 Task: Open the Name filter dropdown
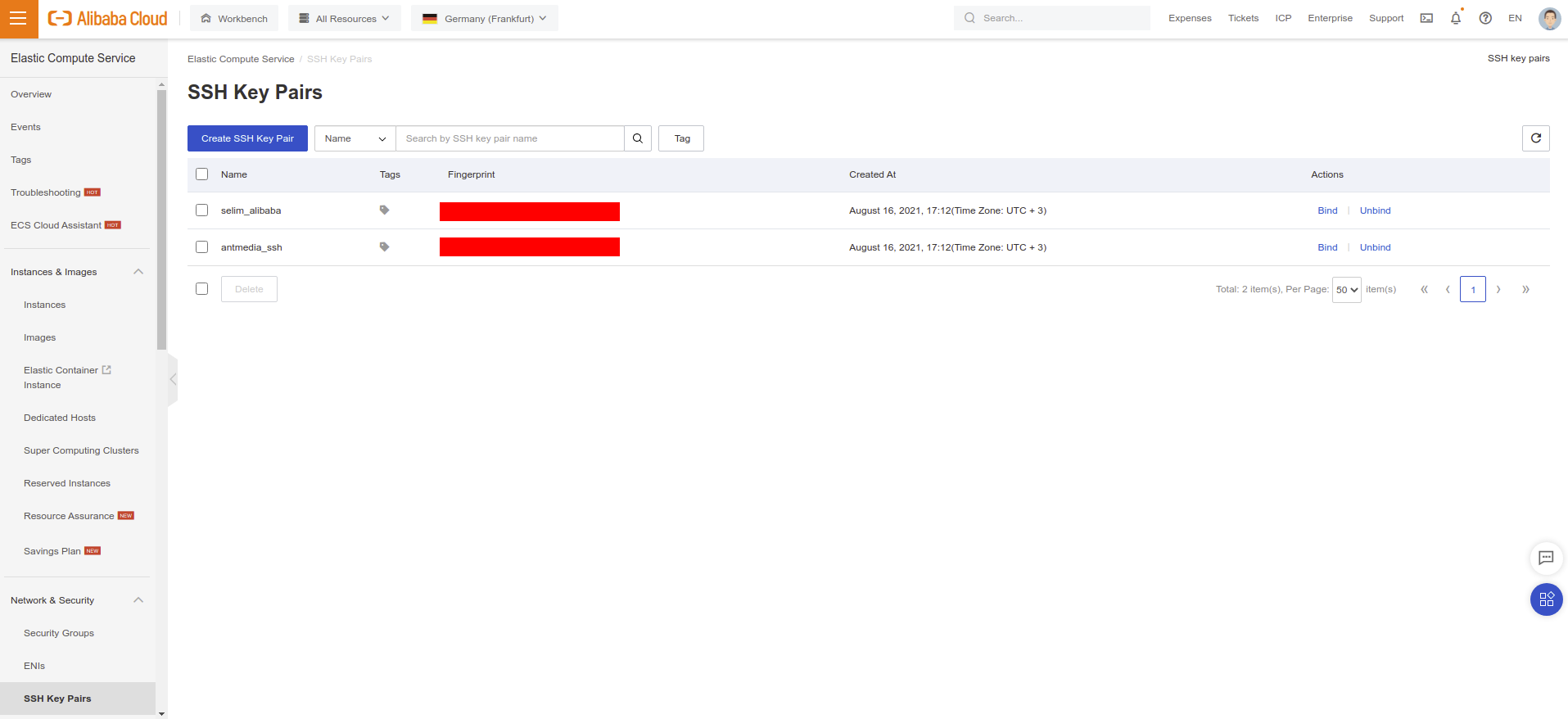coord(355,138)
